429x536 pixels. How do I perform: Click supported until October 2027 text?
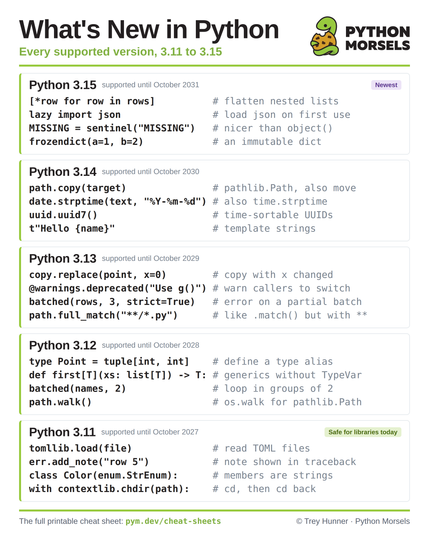pyautogui.click(x=150, y=432)
